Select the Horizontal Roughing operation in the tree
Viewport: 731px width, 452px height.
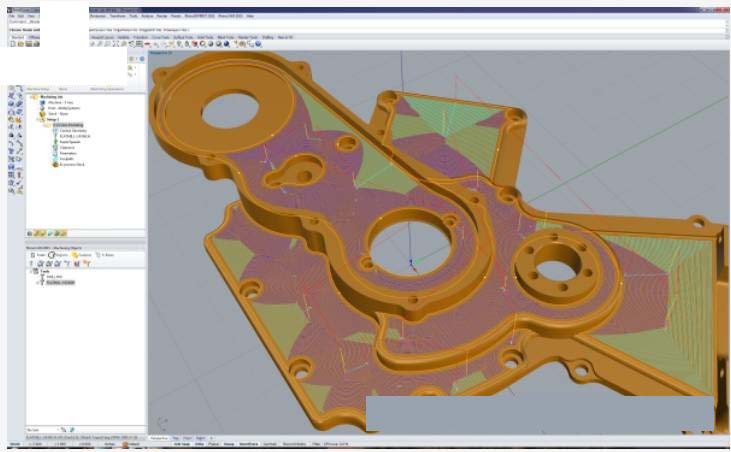[71, 125]
